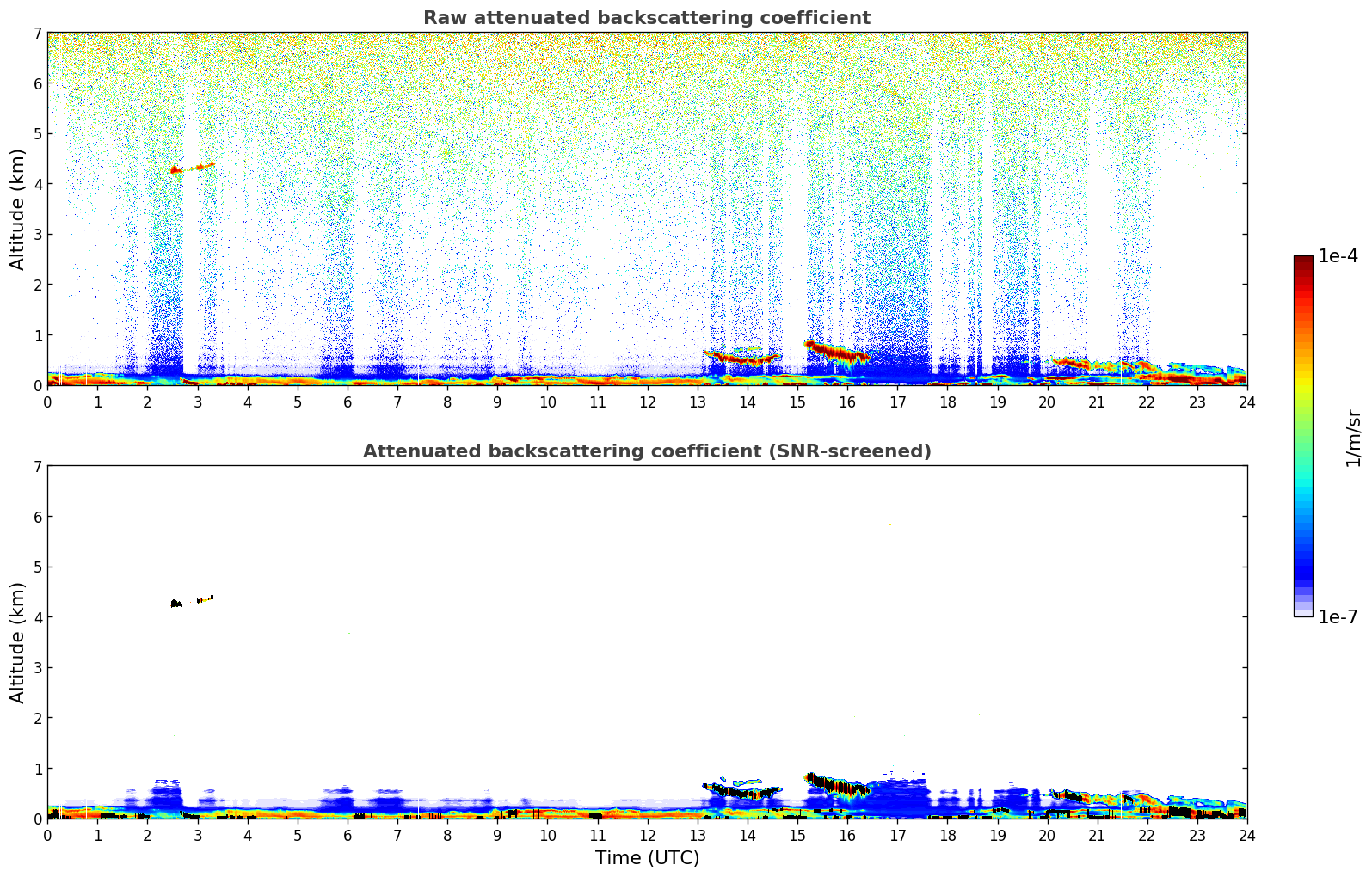
Task: Click the "Attenuated backscattering coefficient (SNR-screened)" title
Action: pos(647,451)
